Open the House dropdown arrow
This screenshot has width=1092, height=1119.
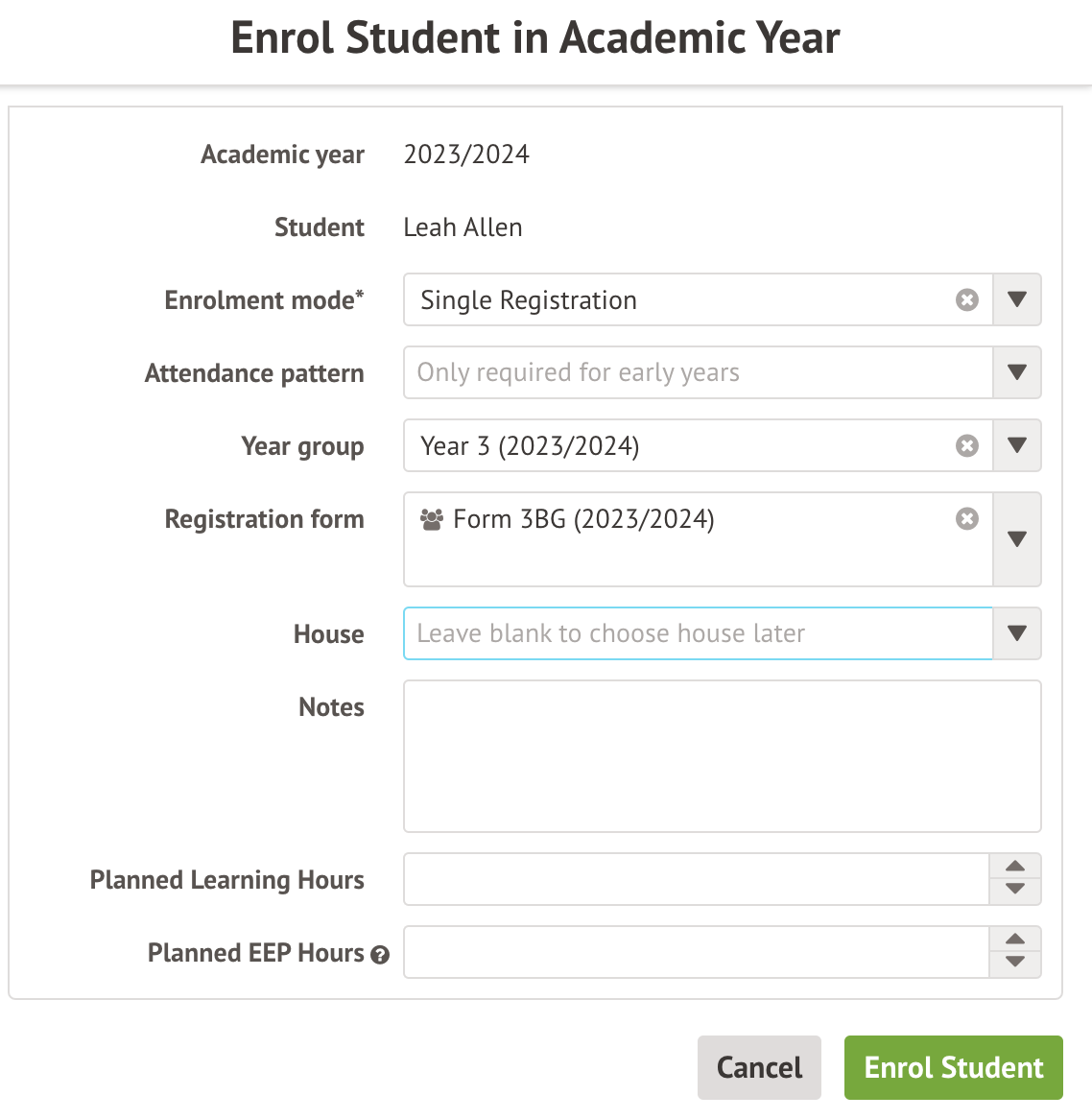(x=1017, y=633)
